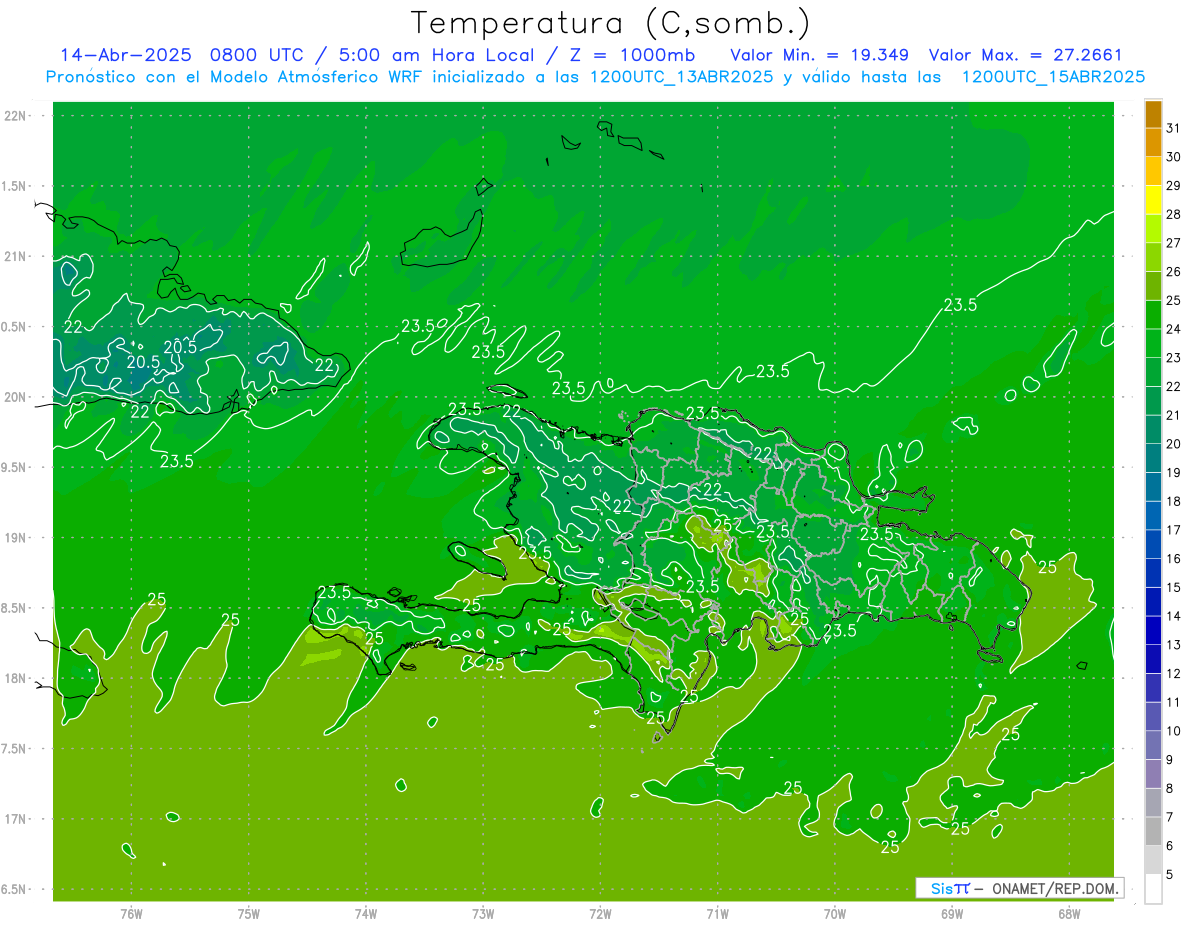This screenshot has width=1200, height=927.
Task: Click the '21N' latitude axis label
Action: (x=16, y=257)
